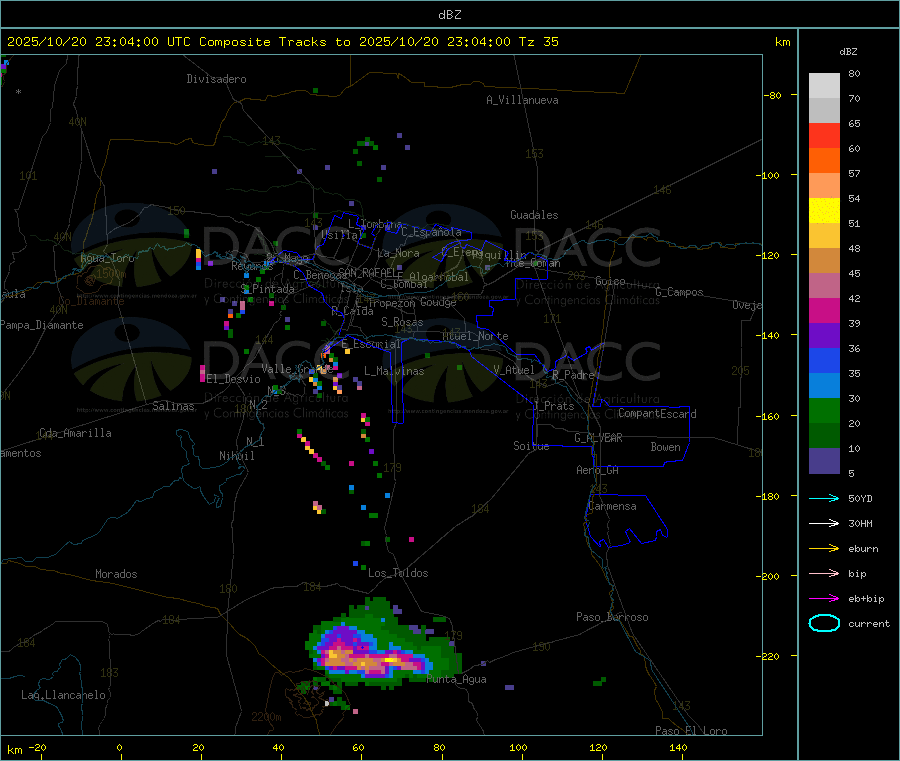Click the 'Carmensa' map label
Image resolution: width=900 pixels, height=761 pixels.
612,506
